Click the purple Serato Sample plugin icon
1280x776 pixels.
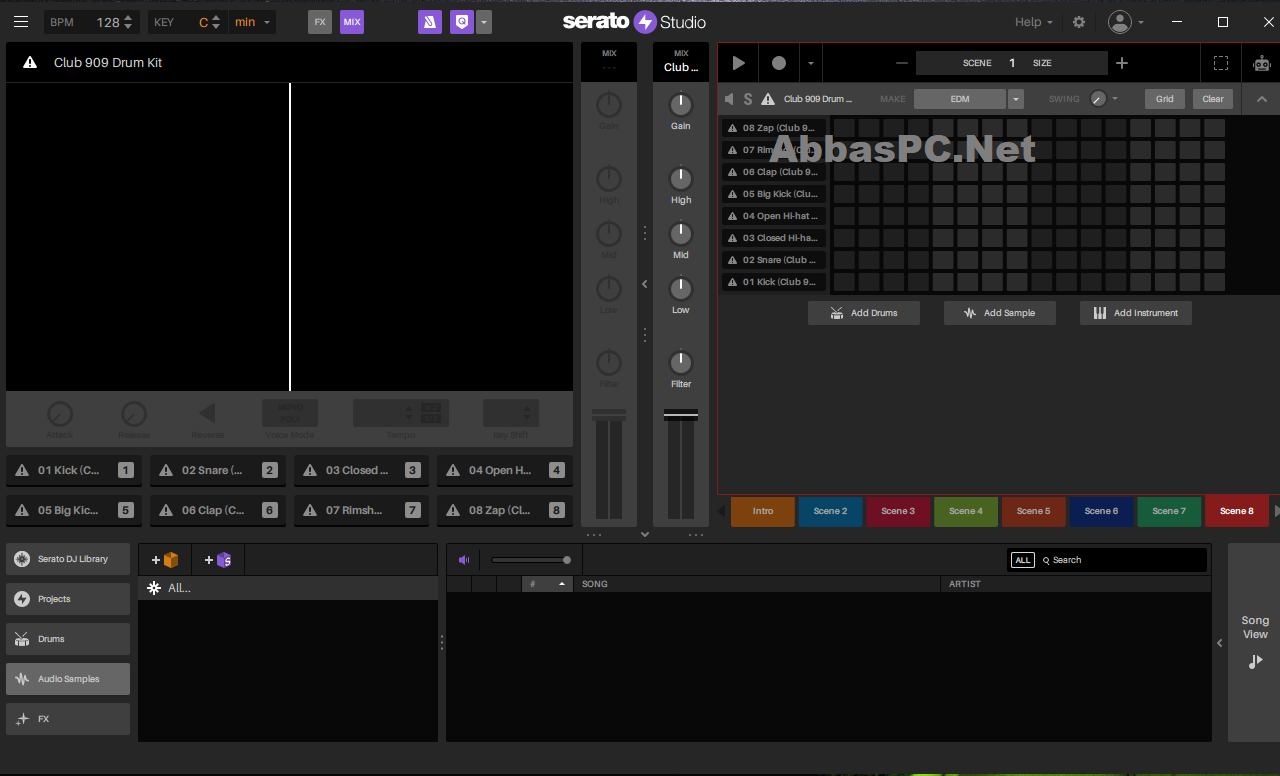(x=429, y=22)
